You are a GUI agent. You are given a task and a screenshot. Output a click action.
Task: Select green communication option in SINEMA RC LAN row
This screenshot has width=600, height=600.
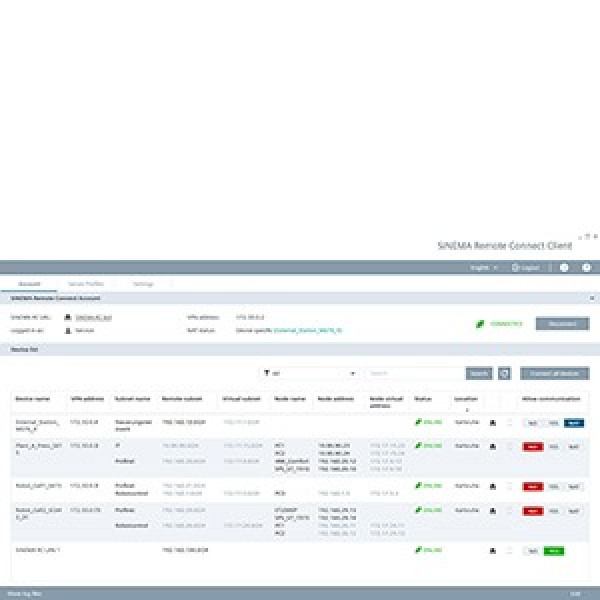[x=554, y=551]
